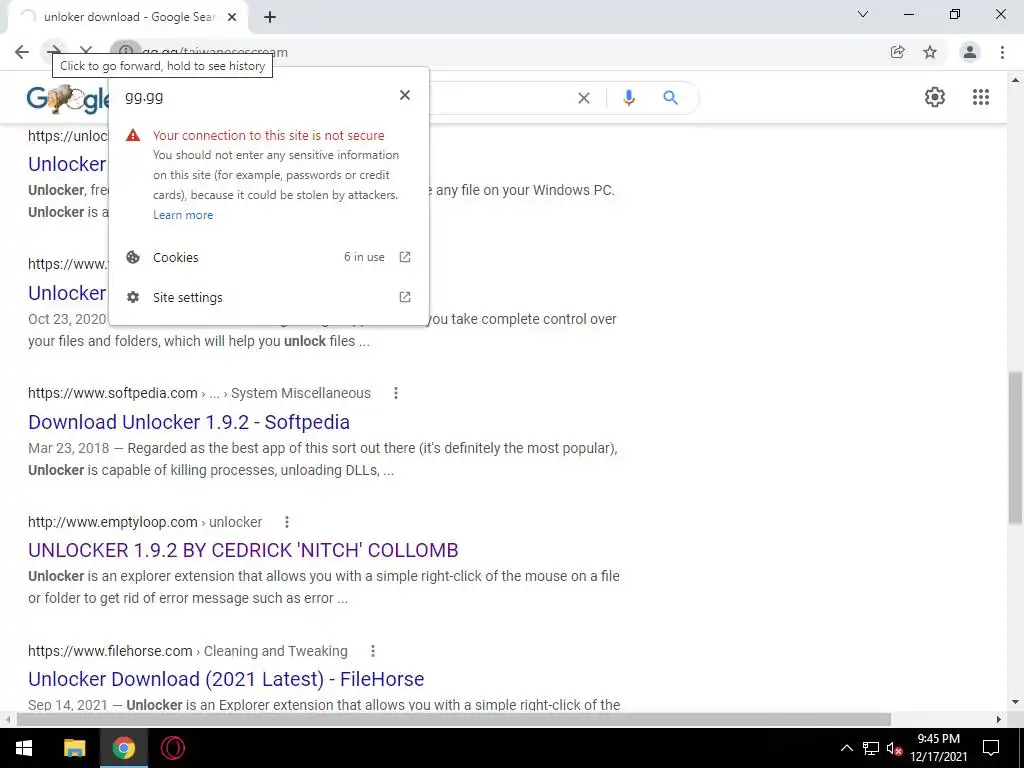Close the site info popup
Image resolution: width=1024 pixels, height=768 pixels.
[405, 95]
